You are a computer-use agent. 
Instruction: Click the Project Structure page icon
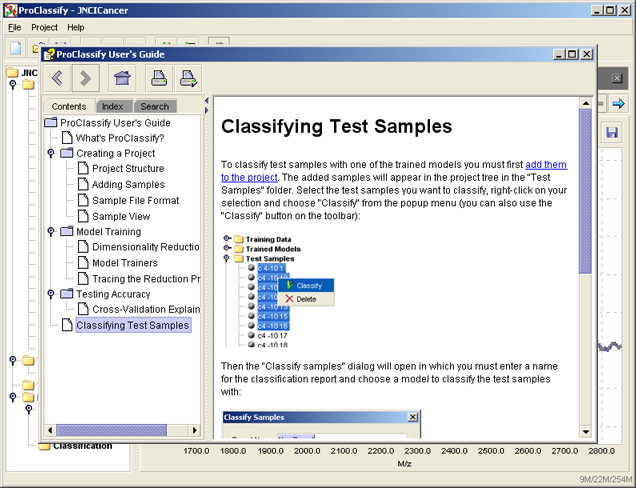[x=83, y=168]
